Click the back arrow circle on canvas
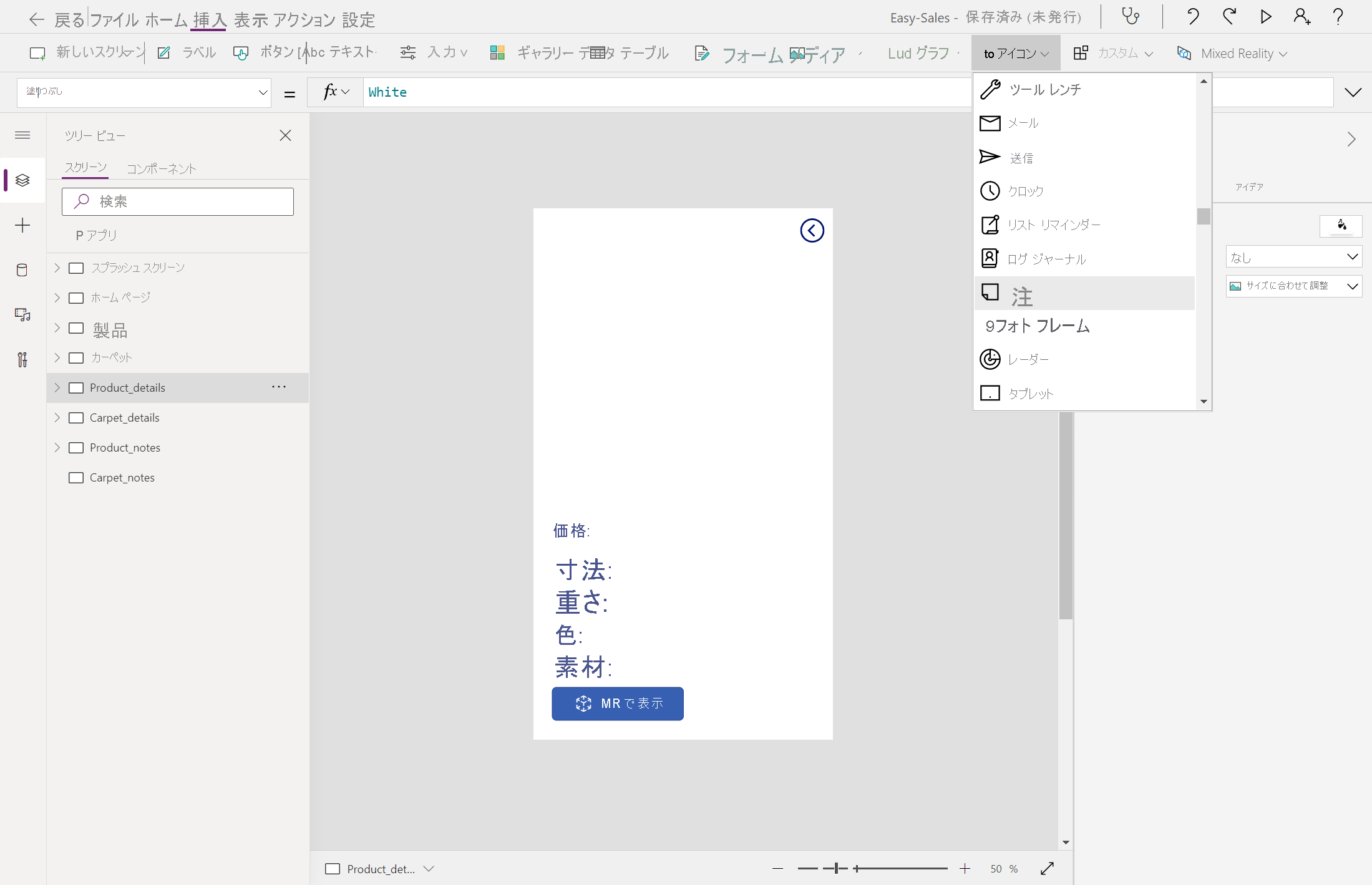This screenshot has width=1372, height=885. coord(812,231)
